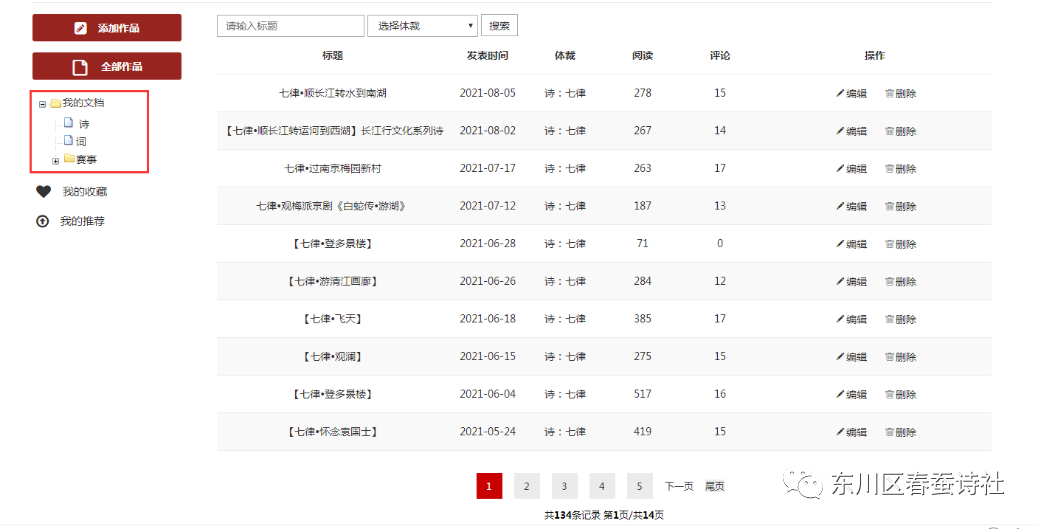Viewport: 1038px width, 529px height.
Task: Open the 选择体裁 dropdown
Action: click(x=422, y=26)
